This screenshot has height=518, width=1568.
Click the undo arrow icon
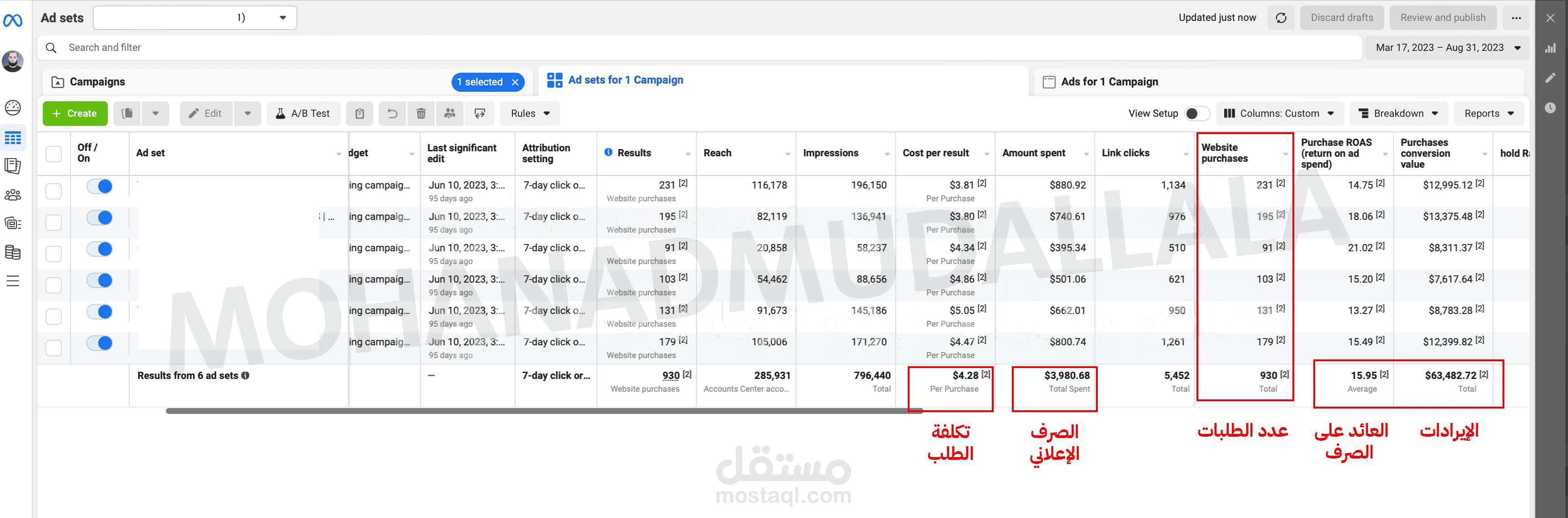tap(392, 114)
